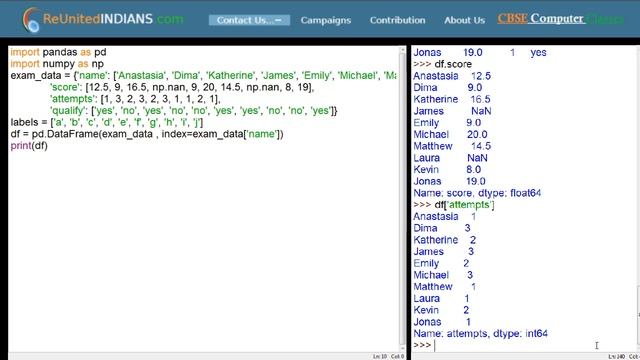Click the 'Michael 20.0' output row

tap(450, 134)
